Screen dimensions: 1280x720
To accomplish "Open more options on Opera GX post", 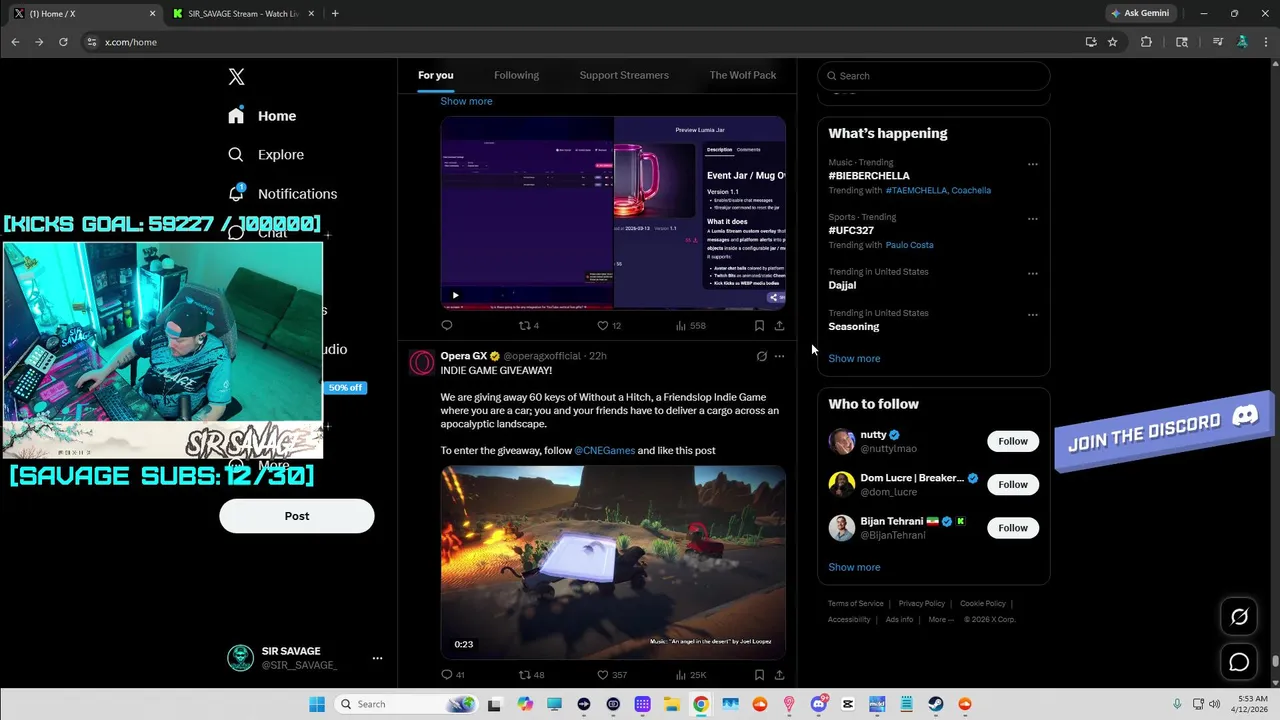I will [x=780, y=356].
